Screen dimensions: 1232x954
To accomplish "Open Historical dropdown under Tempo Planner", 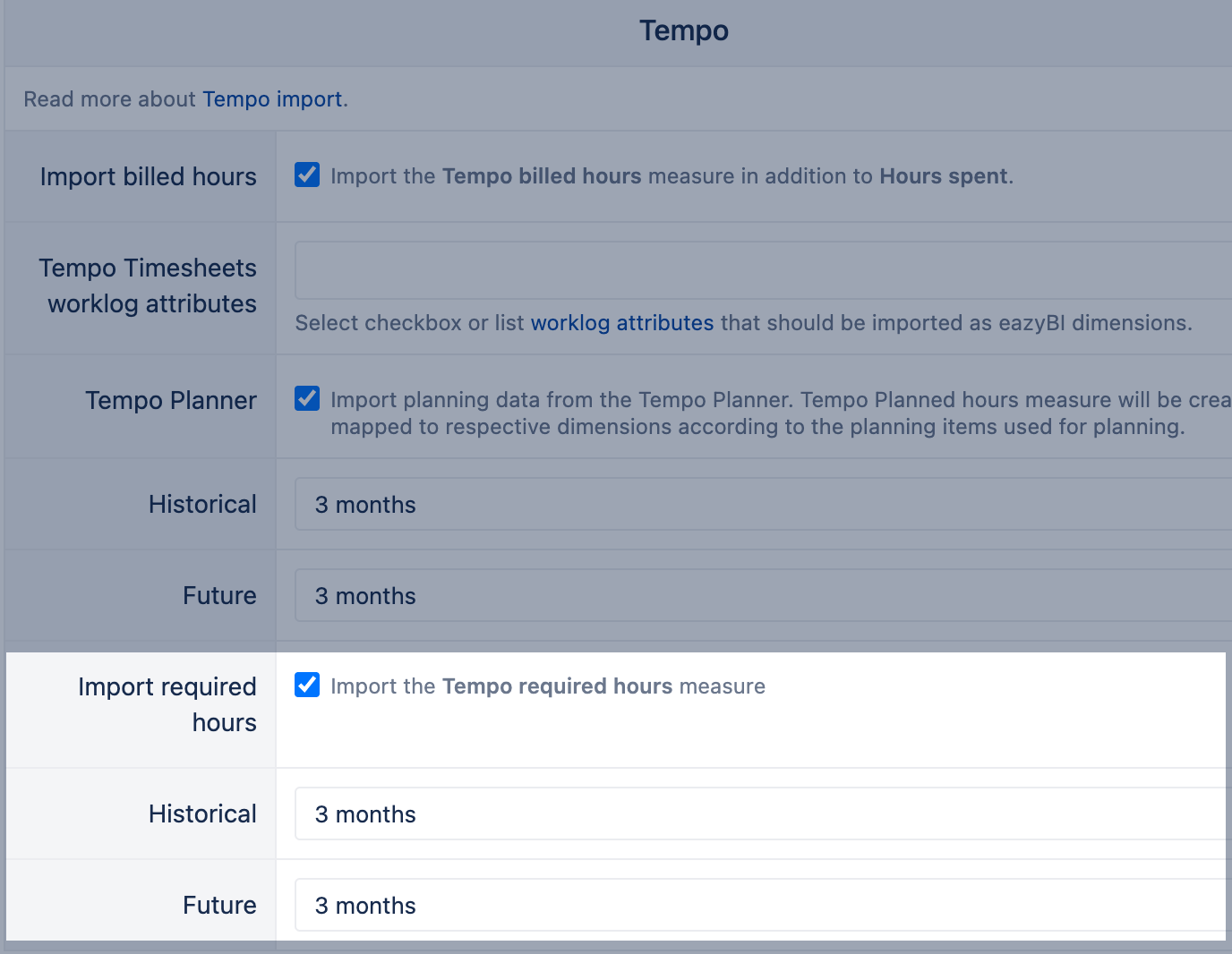I will [x=761, y=505].
